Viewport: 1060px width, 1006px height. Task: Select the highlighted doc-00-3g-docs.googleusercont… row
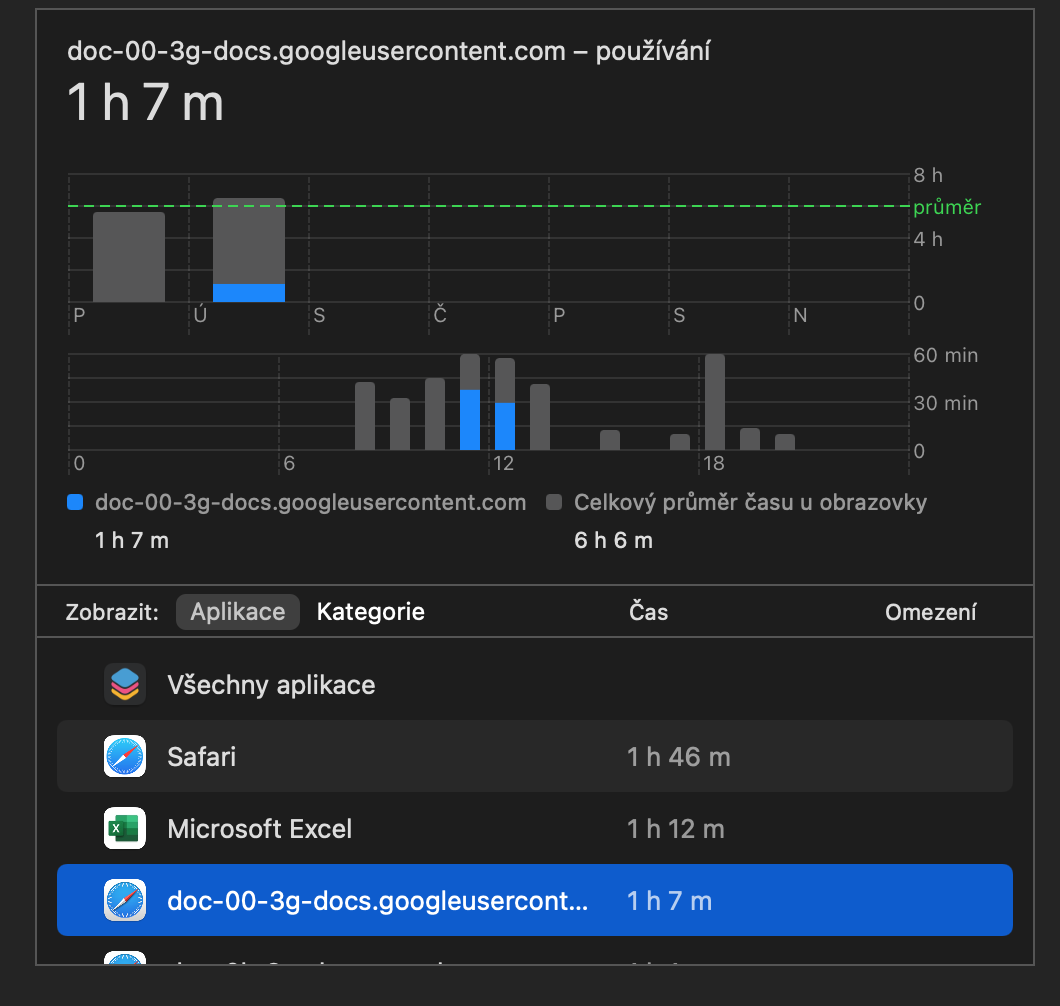pos(535,900)
